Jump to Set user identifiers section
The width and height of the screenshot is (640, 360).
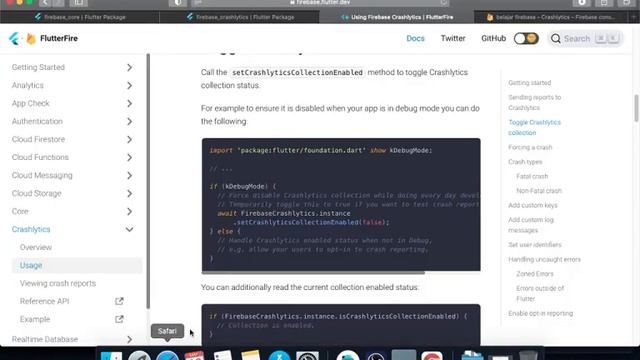pyautogui.click(x=535, y=245)
